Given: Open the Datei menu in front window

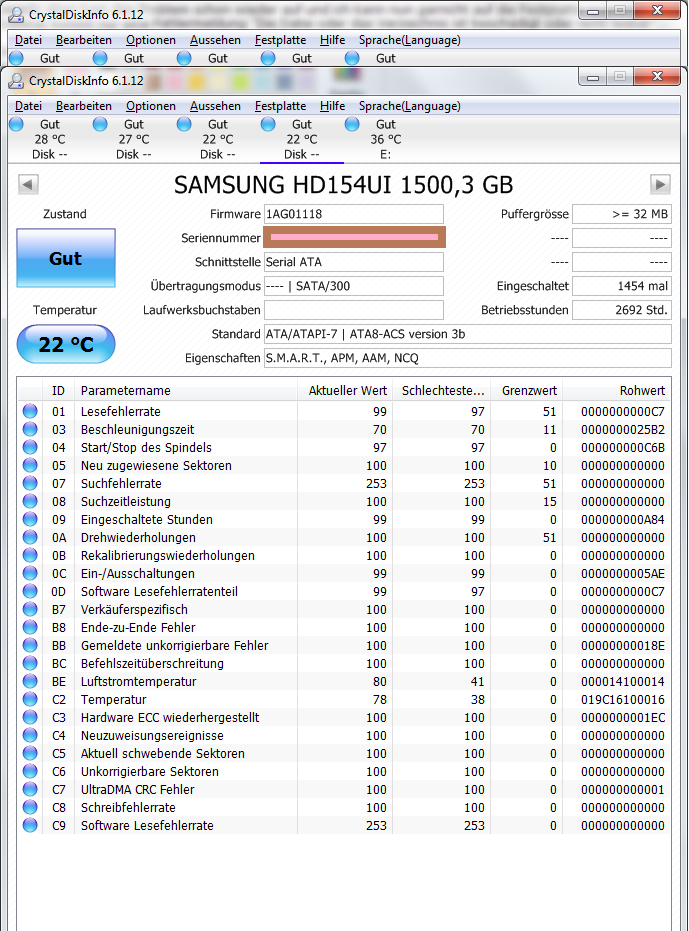Looking at the screenshot, I should tap(28, 106).
